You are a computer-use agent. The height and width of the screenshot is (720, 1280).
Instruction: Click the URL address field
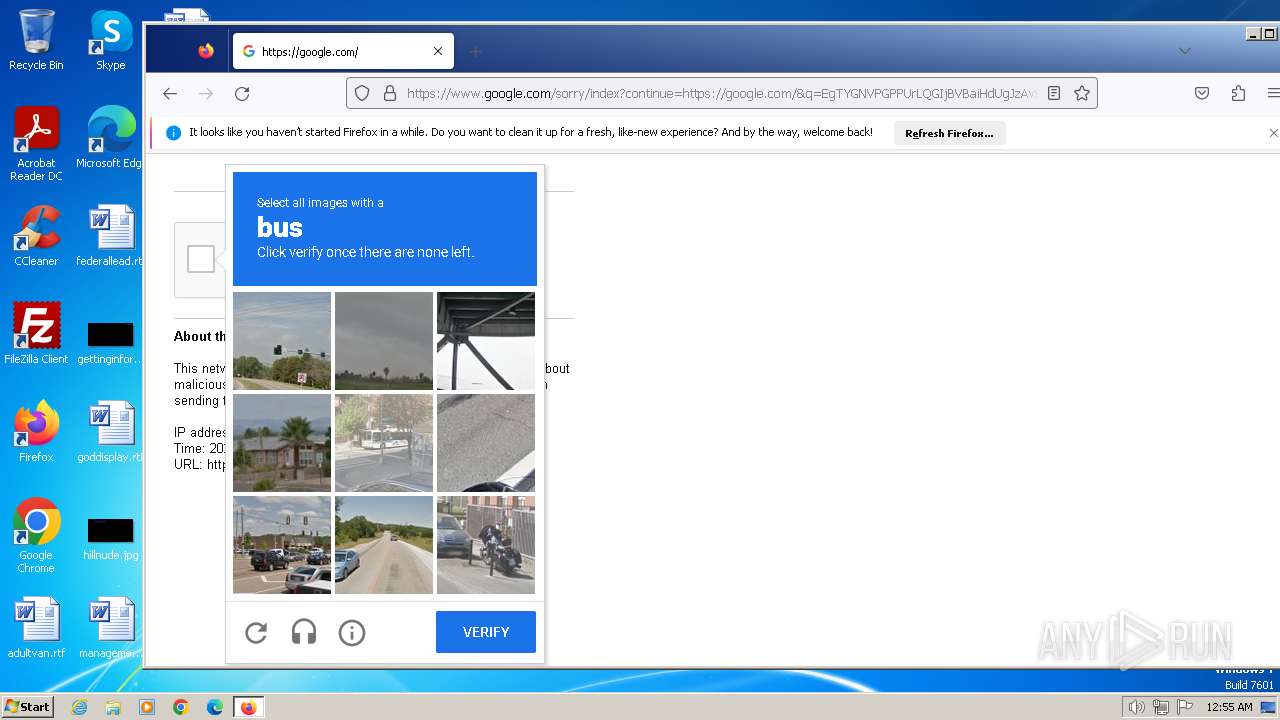[x=720, y=93]
